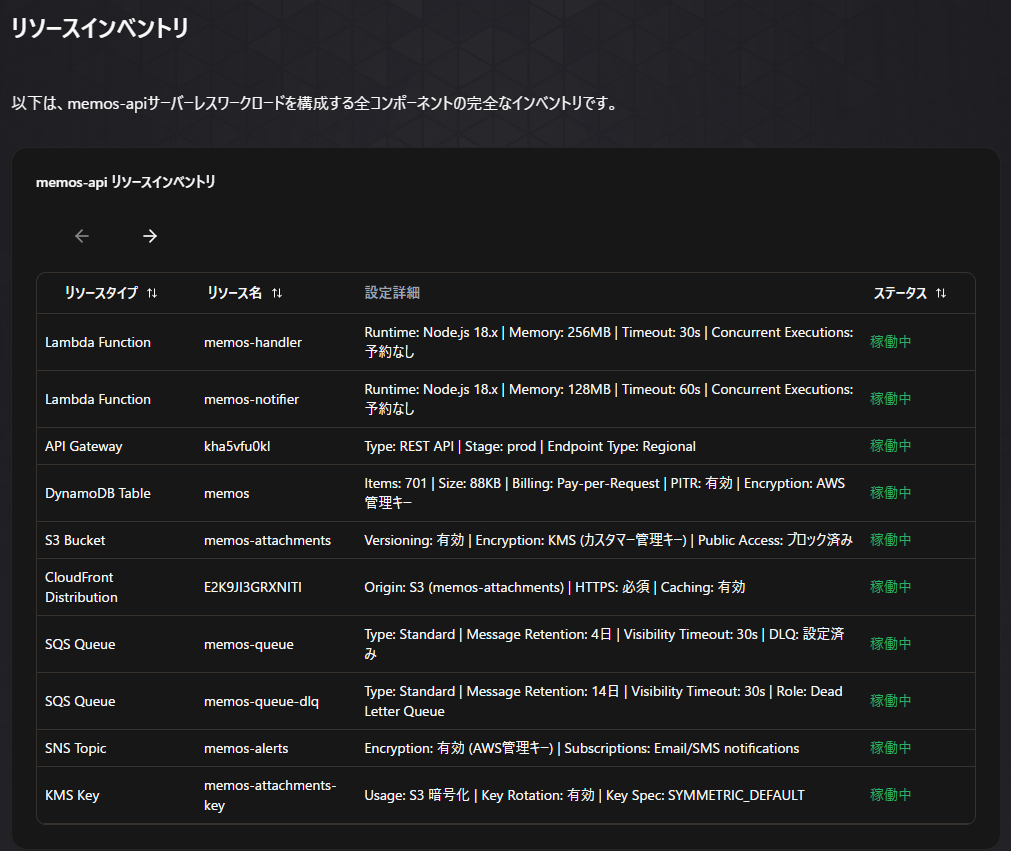Image resolution: width=1011 pixels, height=851 pixels.
Task: Click the Message Retention: 4日 details
Action: pos(604,644)
